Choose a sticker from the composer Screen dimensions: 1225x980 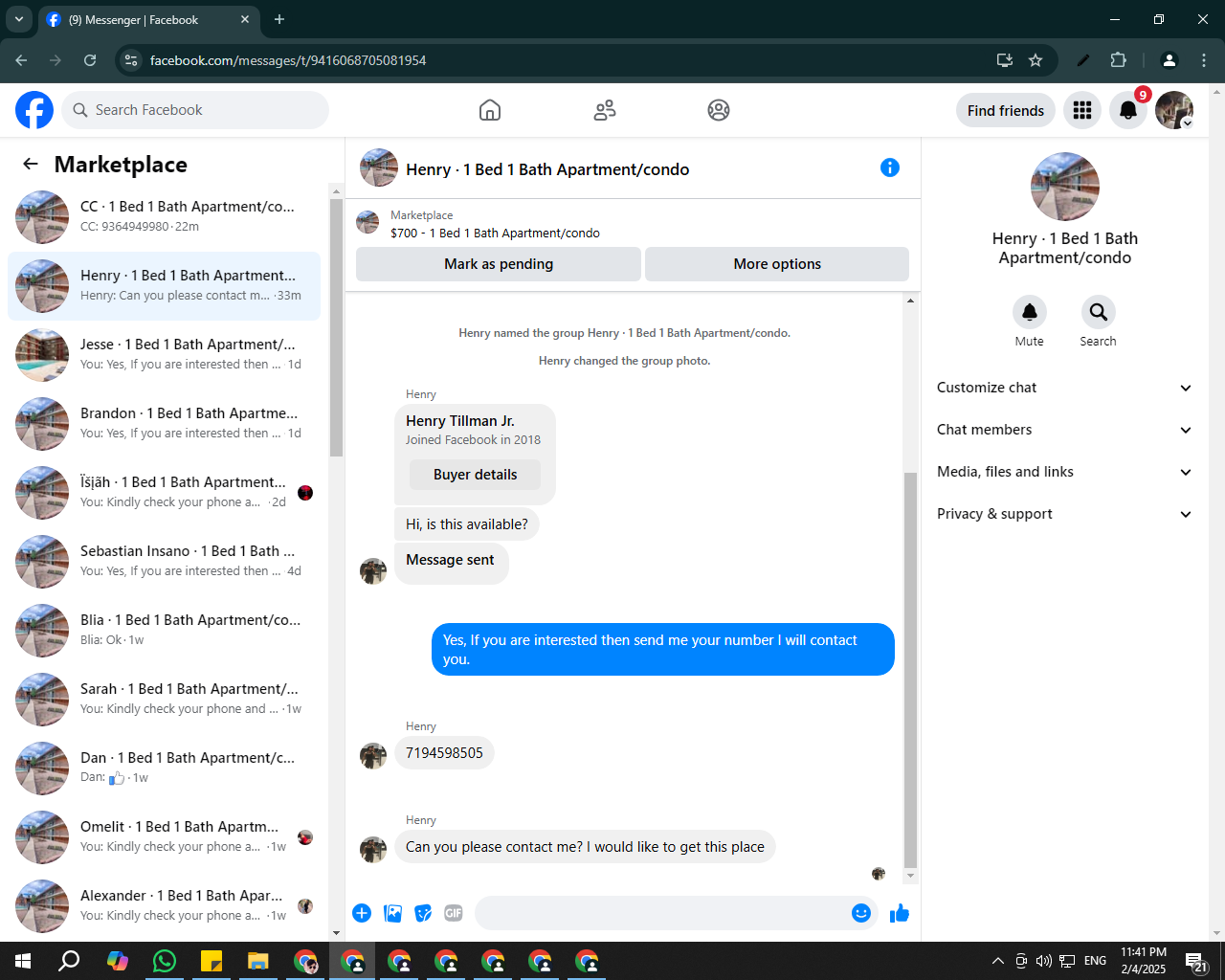423,913
